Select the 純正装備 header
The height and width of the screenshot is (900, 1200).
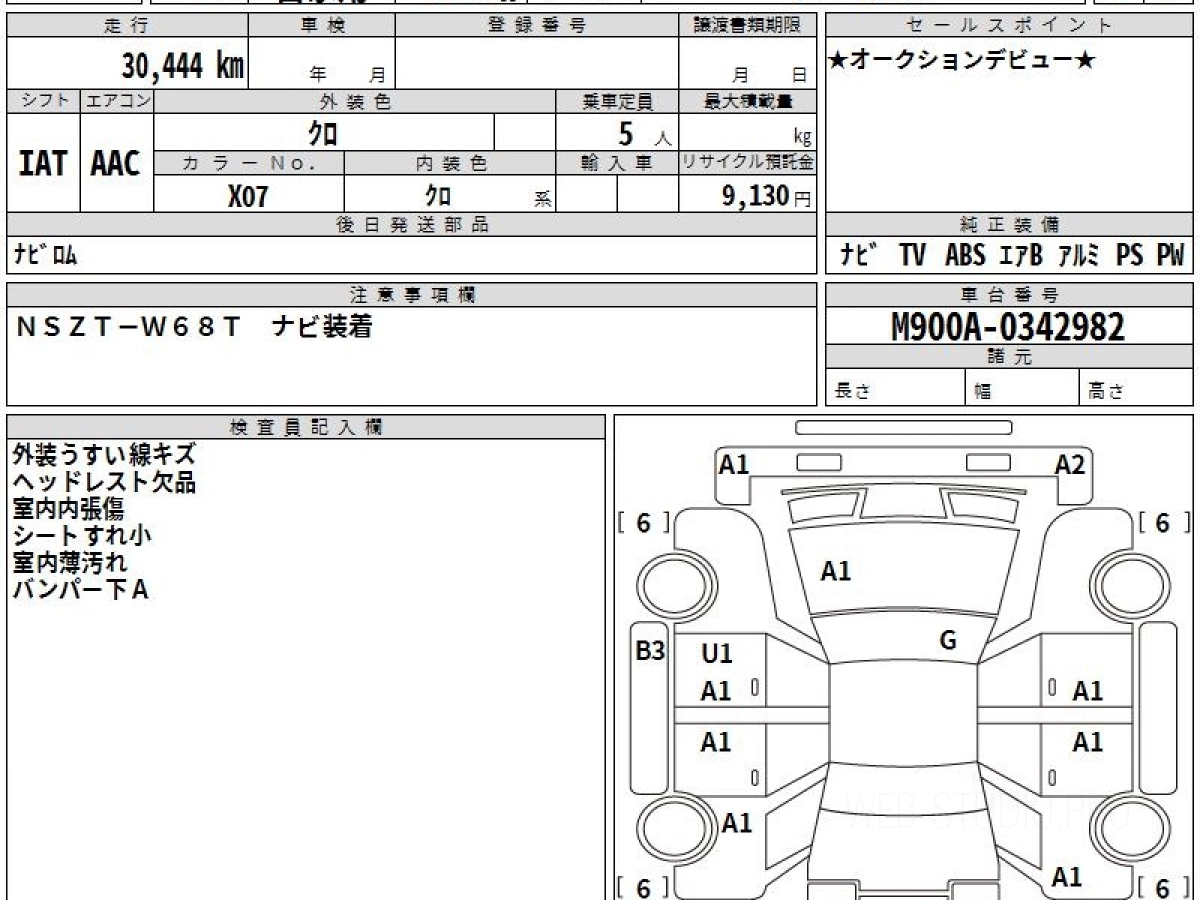[1009, 225]
